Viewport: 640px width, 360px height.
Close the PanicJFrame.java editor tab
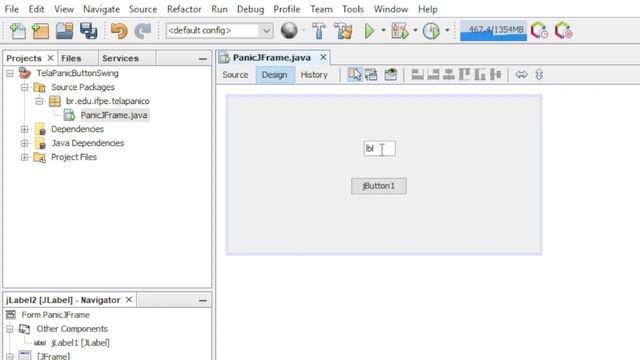pyautogui.click(x=323, y=58)
